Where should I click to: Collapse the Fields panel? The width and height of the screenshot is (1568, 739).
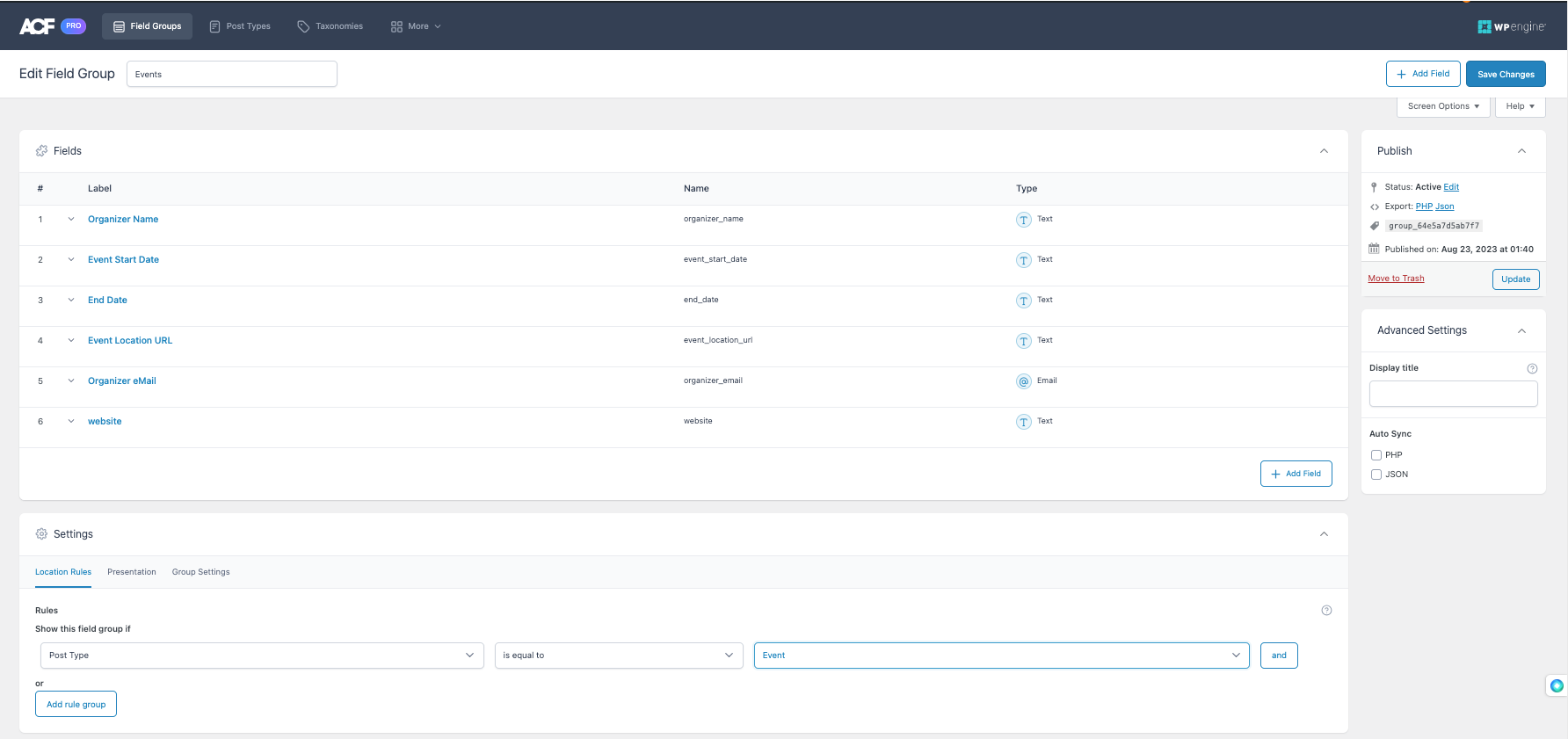click(x=1324, y=151)
